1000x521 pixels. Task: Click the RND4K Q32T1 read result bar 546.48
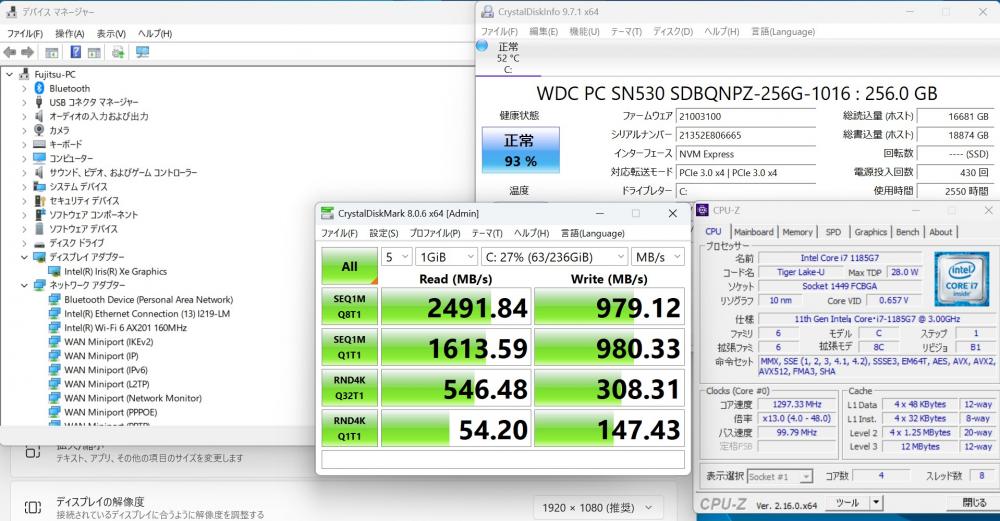tap(456, 388)
